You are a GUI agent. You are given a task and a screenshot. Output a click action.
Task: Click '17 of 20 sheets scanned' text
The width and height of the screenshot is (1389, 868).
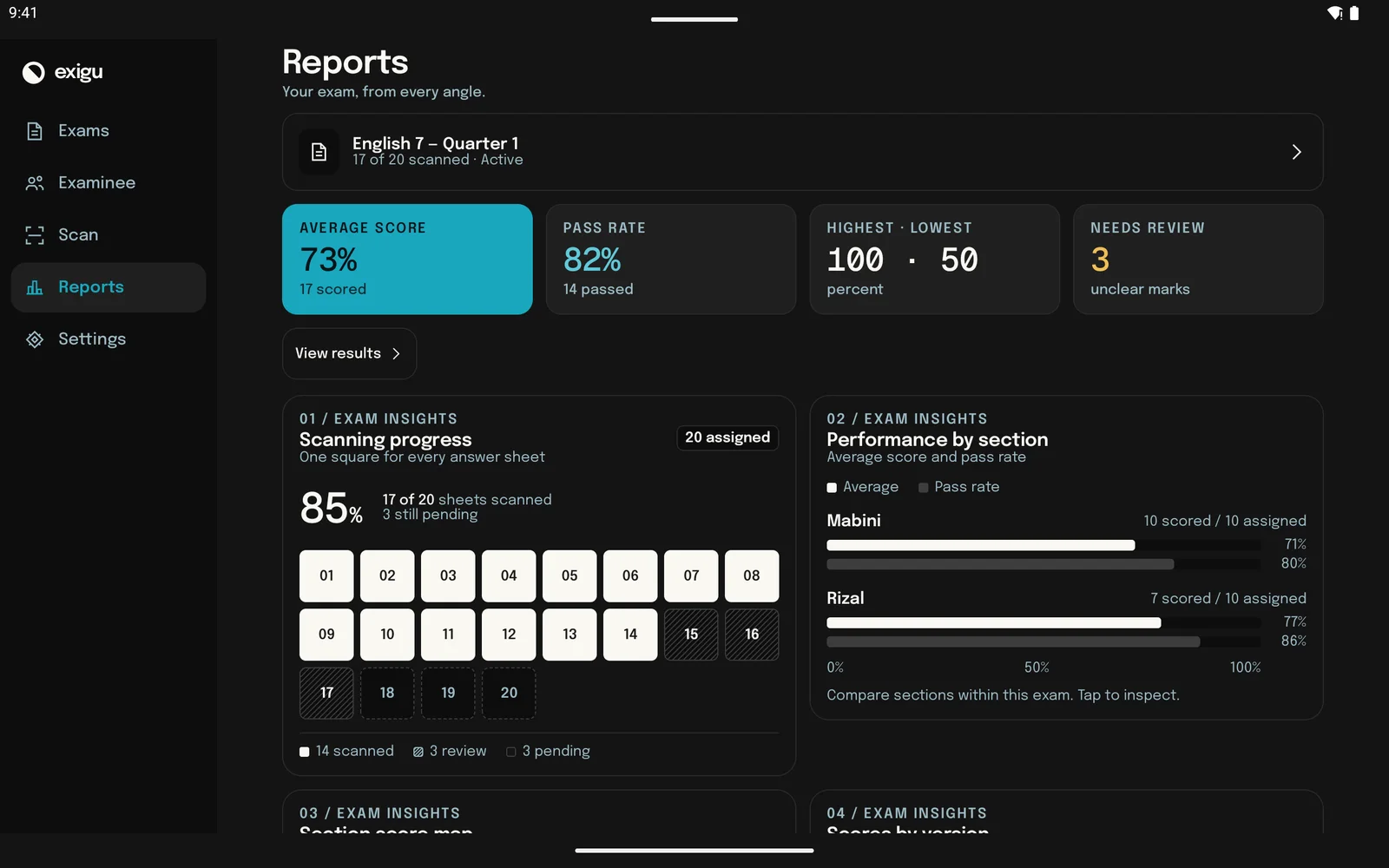(467, 499)
